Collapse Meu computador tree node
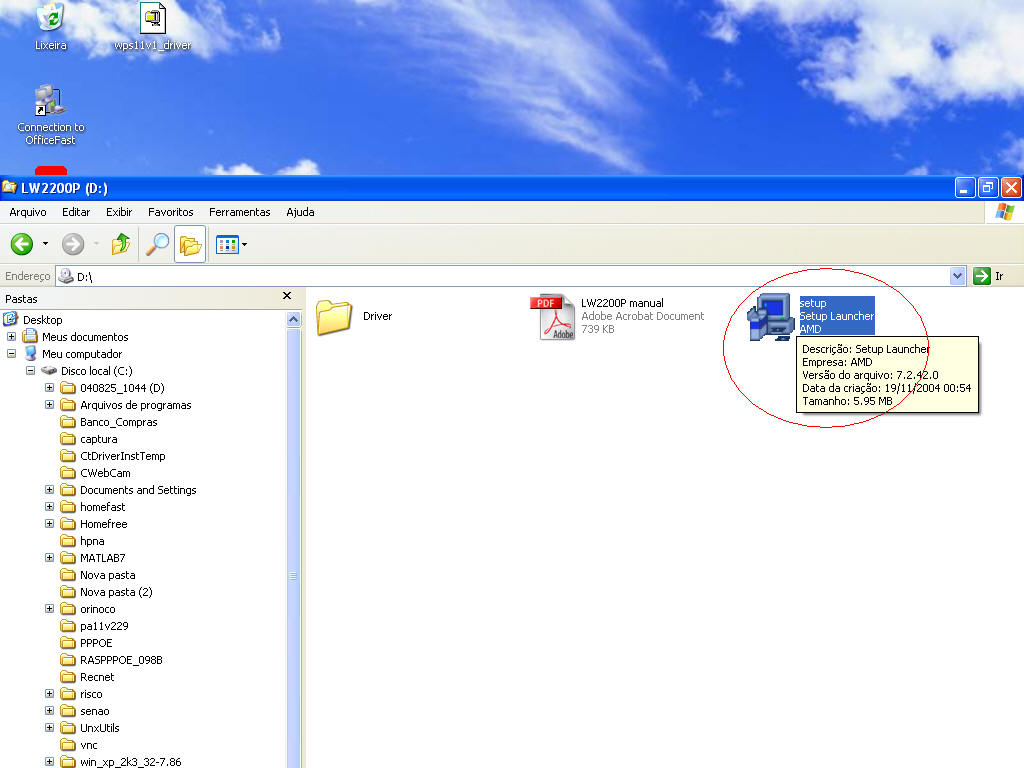The image size is (1024, 768). pyautogui.click(x=11, y=354)
